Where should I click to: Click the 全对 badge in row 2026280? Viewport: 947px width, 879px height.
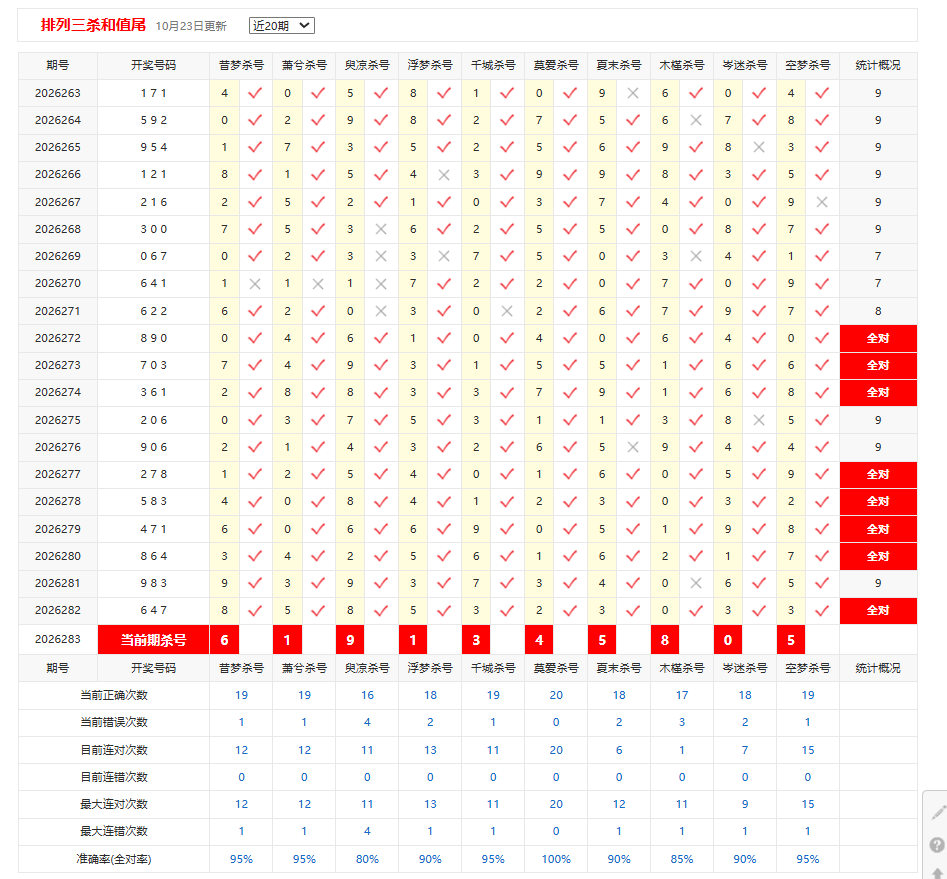[x=878, y=556]
